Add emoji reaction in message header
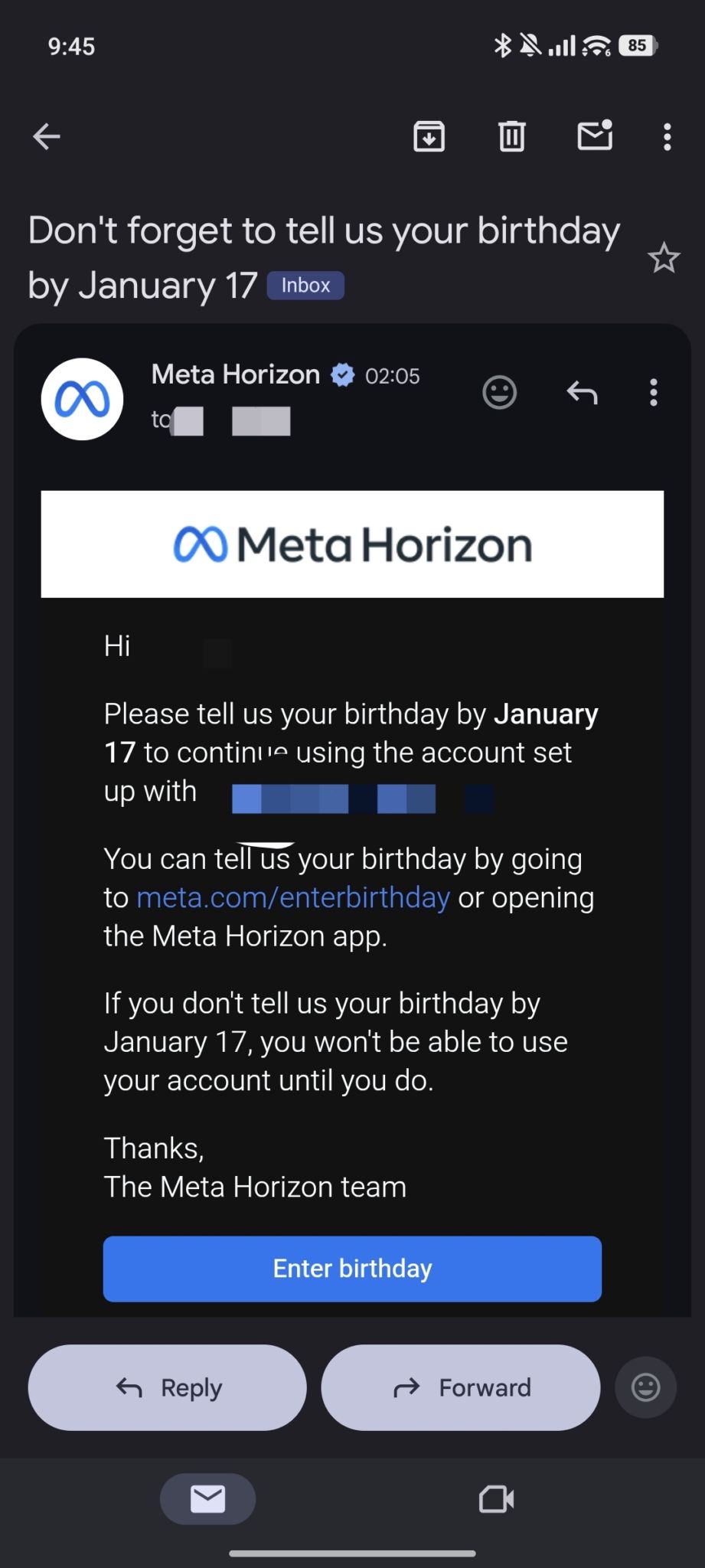705x1568 pixels. [x=499, y=393]
